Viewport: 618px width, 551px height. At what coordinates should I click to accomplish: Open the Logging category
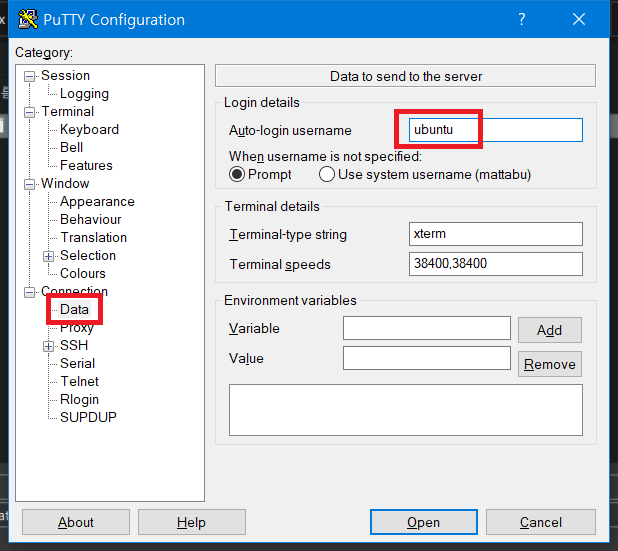84,93
